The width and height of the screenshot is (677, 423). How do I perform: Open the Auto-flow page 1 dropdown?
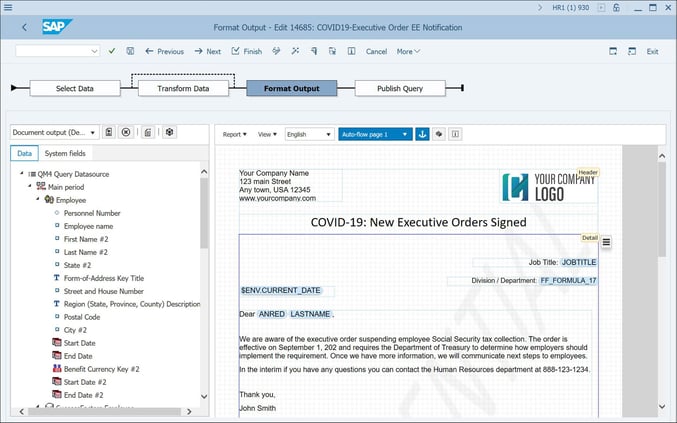(375, 134)
